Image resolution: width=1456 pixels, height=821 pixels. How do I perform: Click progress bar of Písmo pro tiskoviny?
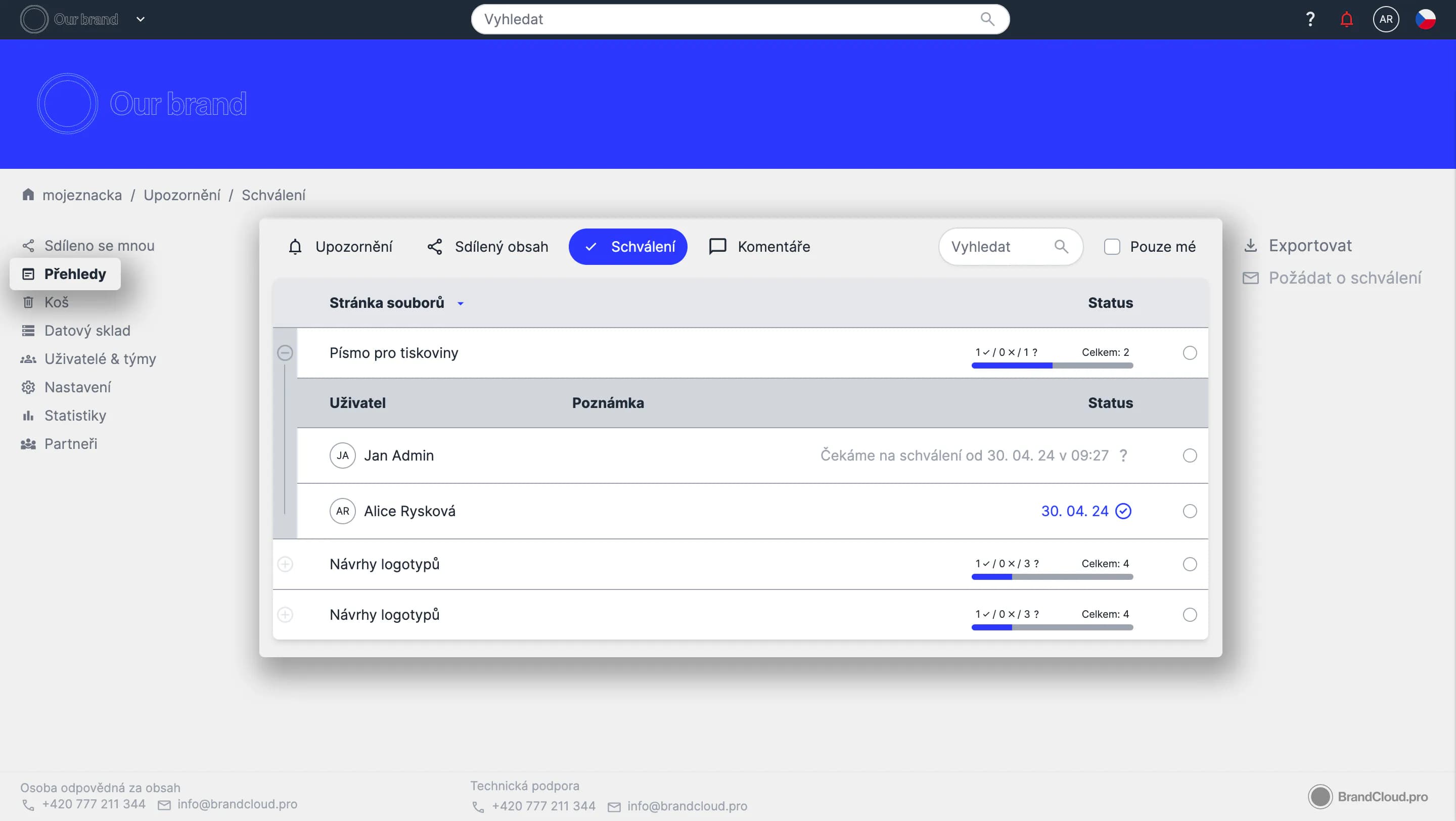pos(1052,366)
